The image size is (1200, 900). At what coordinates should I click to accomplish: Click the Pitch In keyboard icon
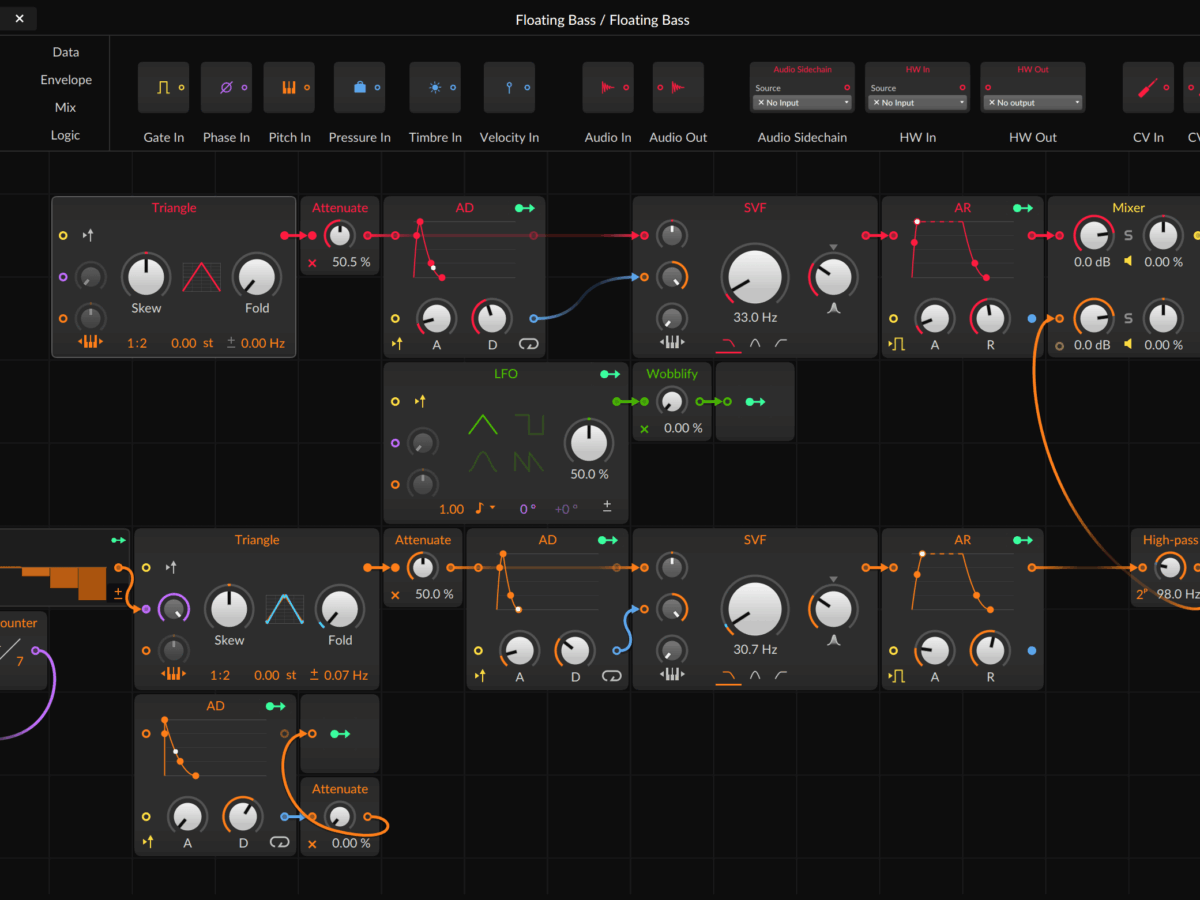pyautogui.click(x=289, y=88)
